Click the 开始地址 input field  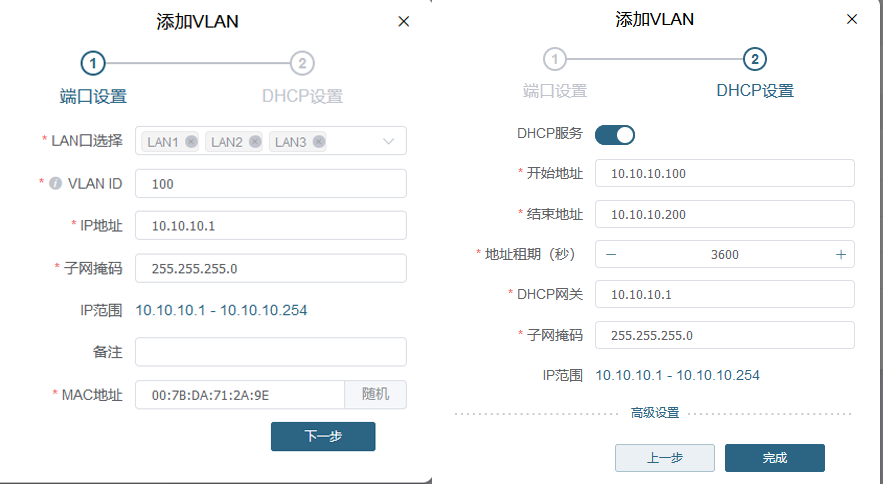[x=724, y=173]
